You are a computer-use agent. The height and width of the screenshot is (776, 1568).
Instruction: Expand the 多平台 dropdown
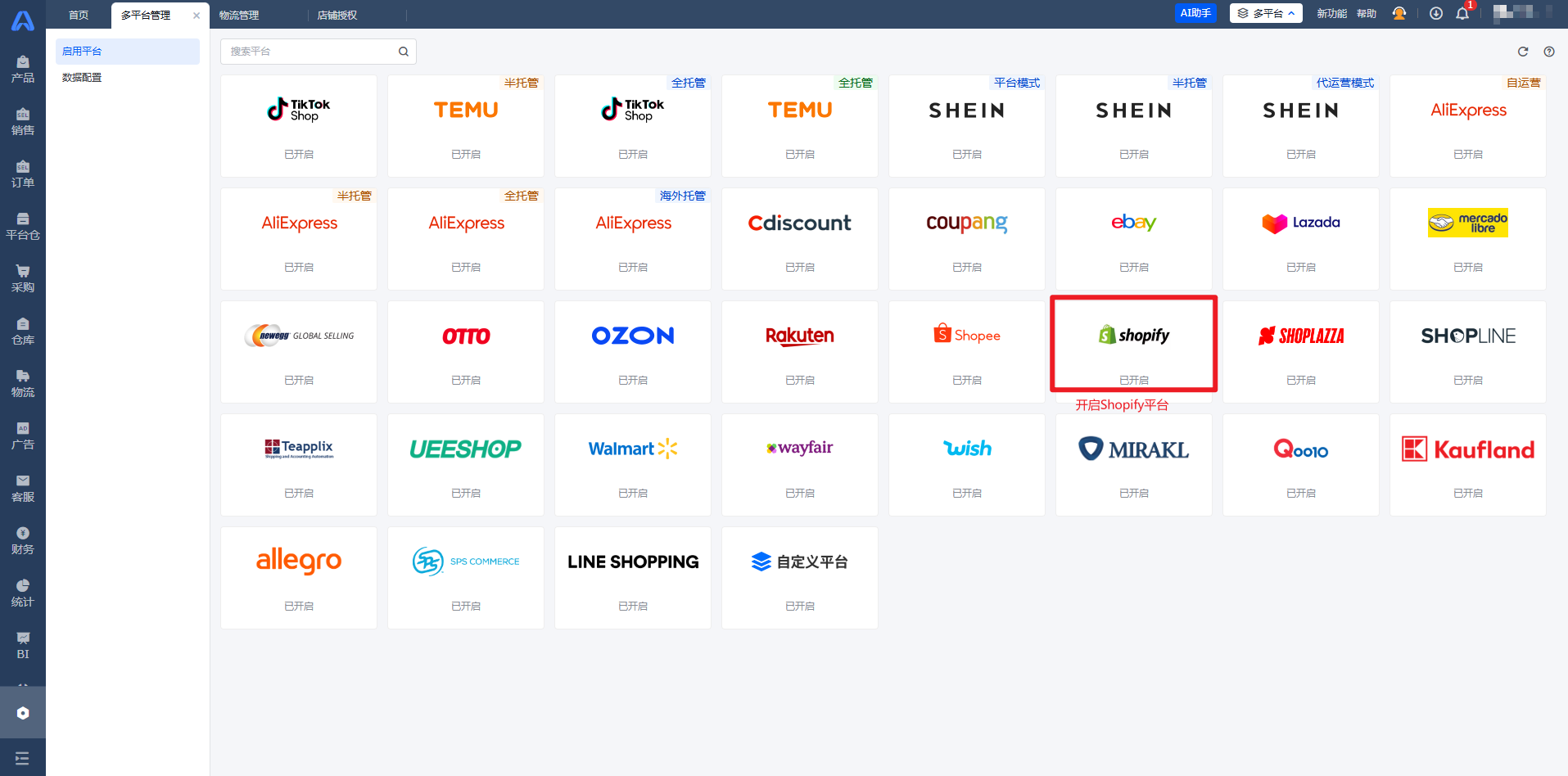tap(1266, 13)
